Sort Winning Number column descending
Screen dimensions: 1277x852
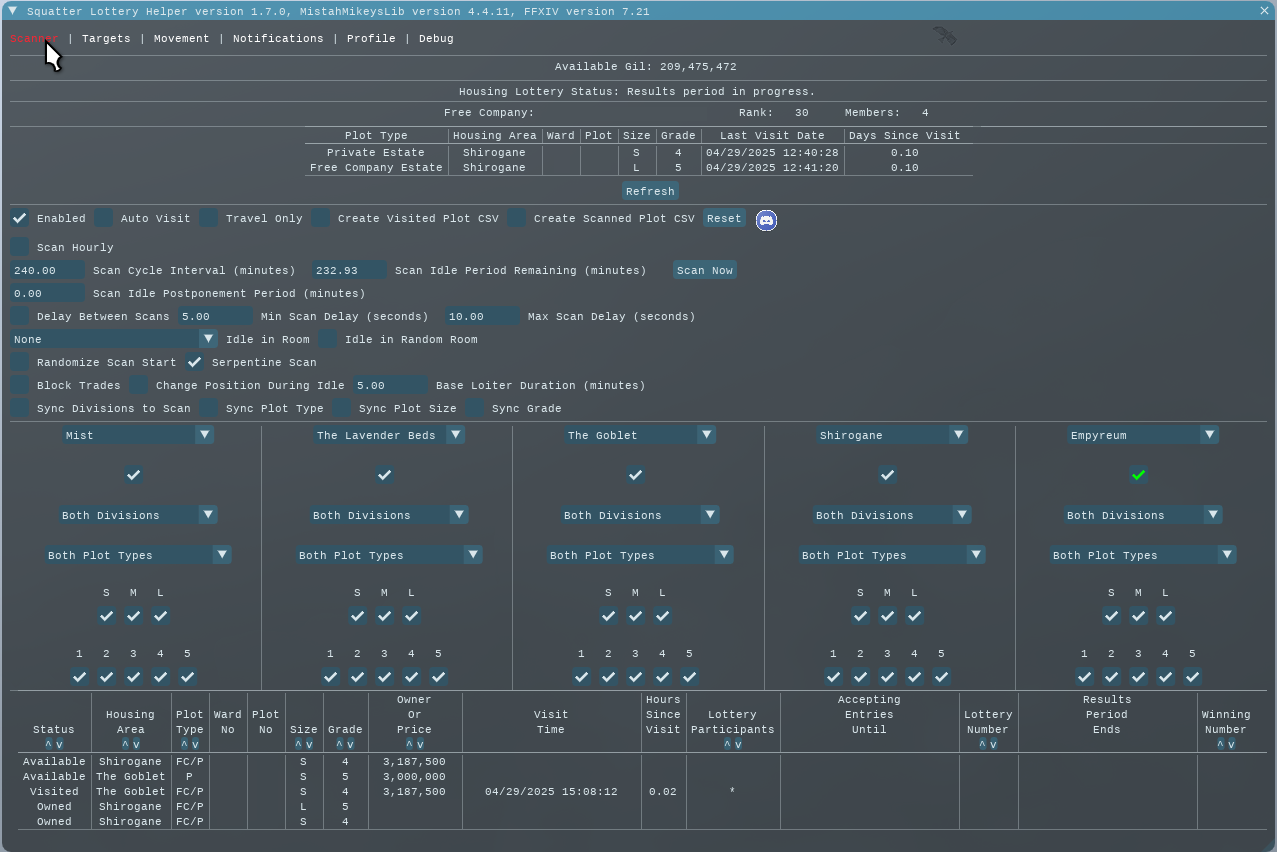(1231, 745)
